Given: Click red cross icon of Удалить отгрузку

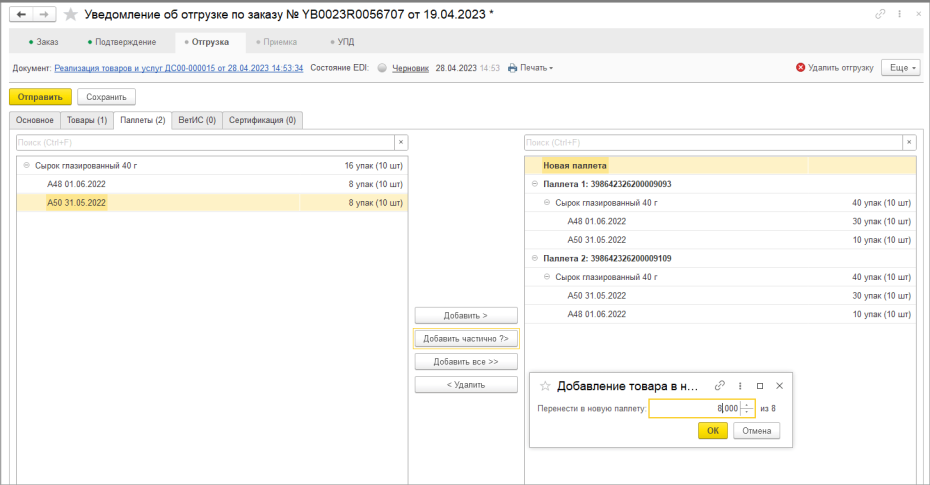Looking at the screenshot, I should 800,68.
